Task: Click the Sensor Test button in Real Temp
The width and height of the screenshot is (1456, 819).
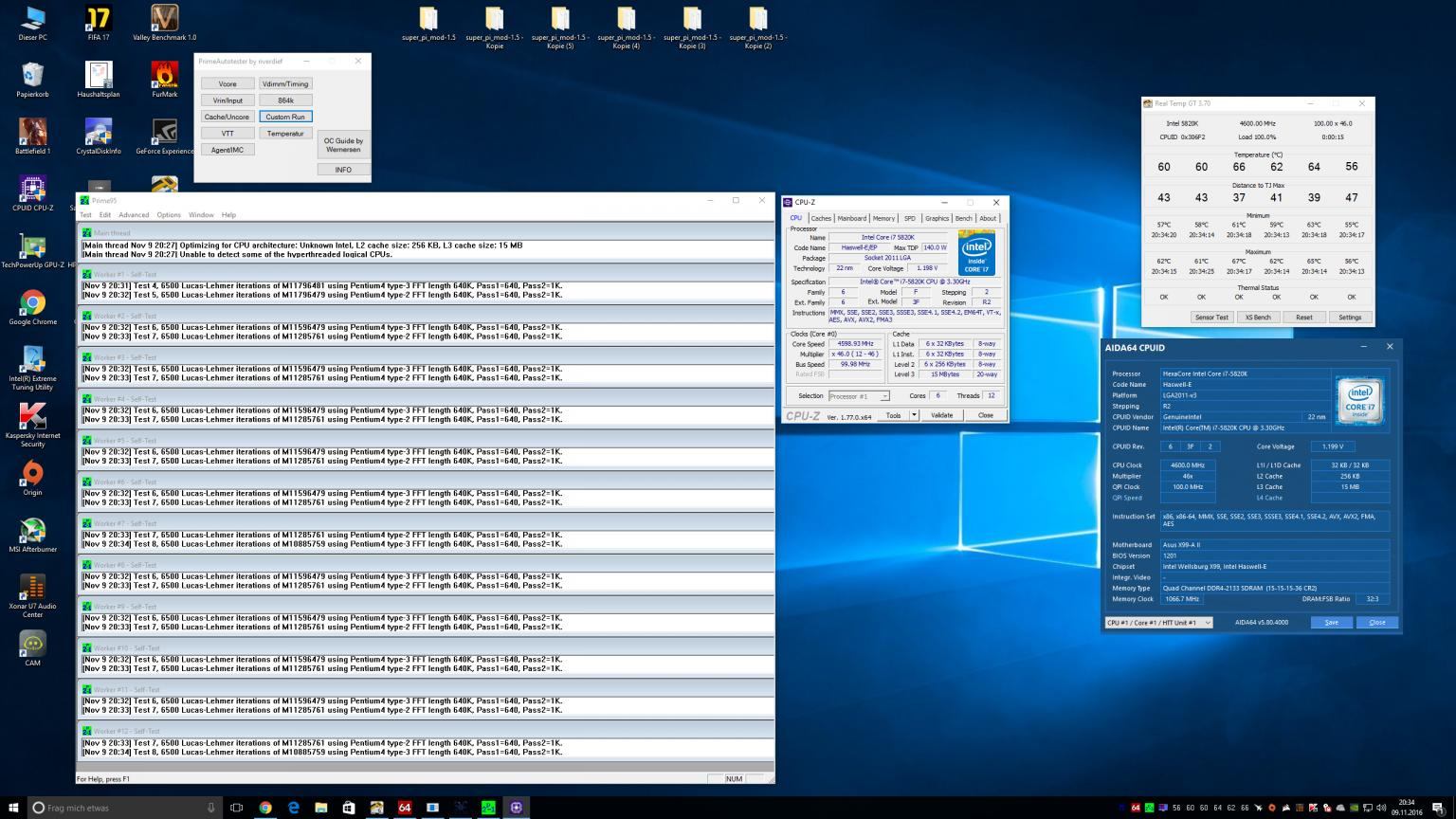Action: click(x=1211, y=318)
